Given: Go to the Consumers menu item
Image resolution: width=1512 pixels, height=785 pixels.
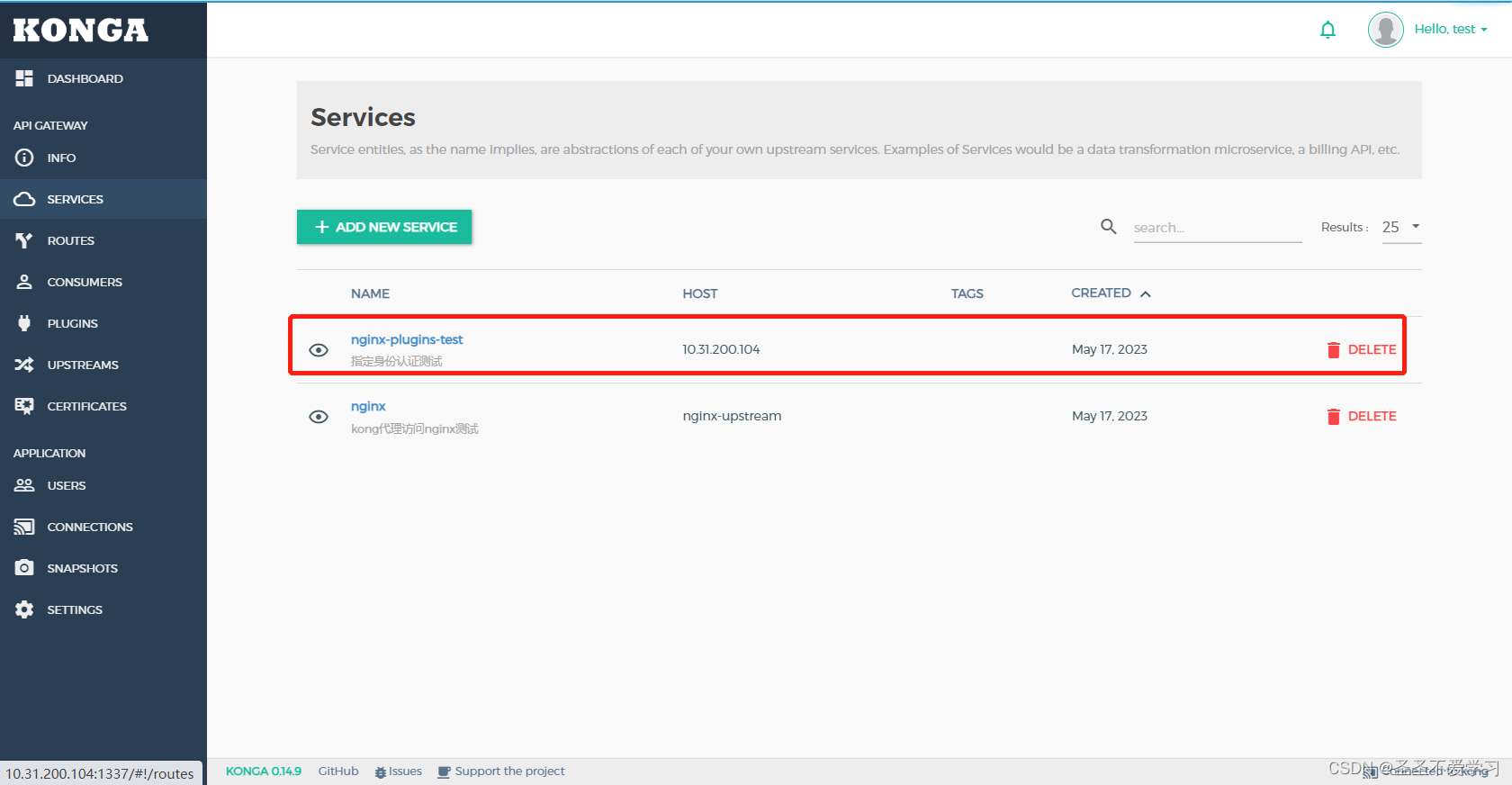Looking at the screenshot, I should click(103, 282).
